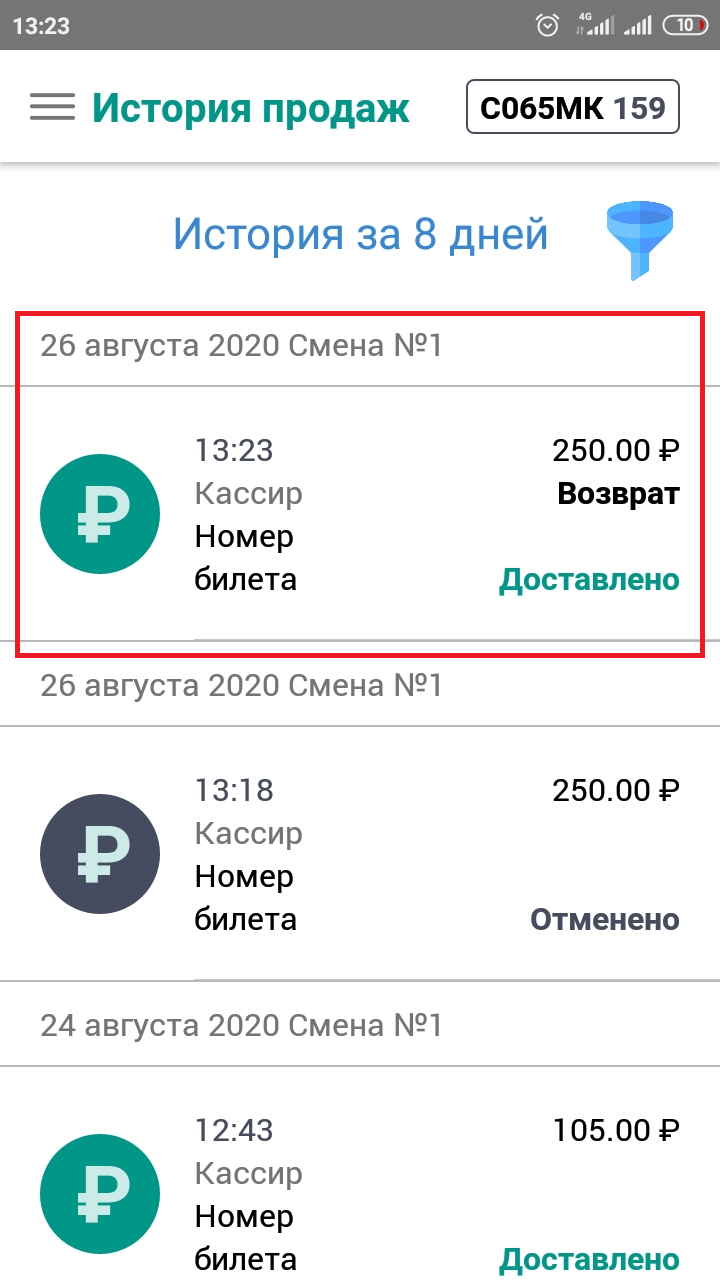Tap the first "26 августа 2020" shift header
The height and width of the screenshot is (1280, 720).
[241, 346]
